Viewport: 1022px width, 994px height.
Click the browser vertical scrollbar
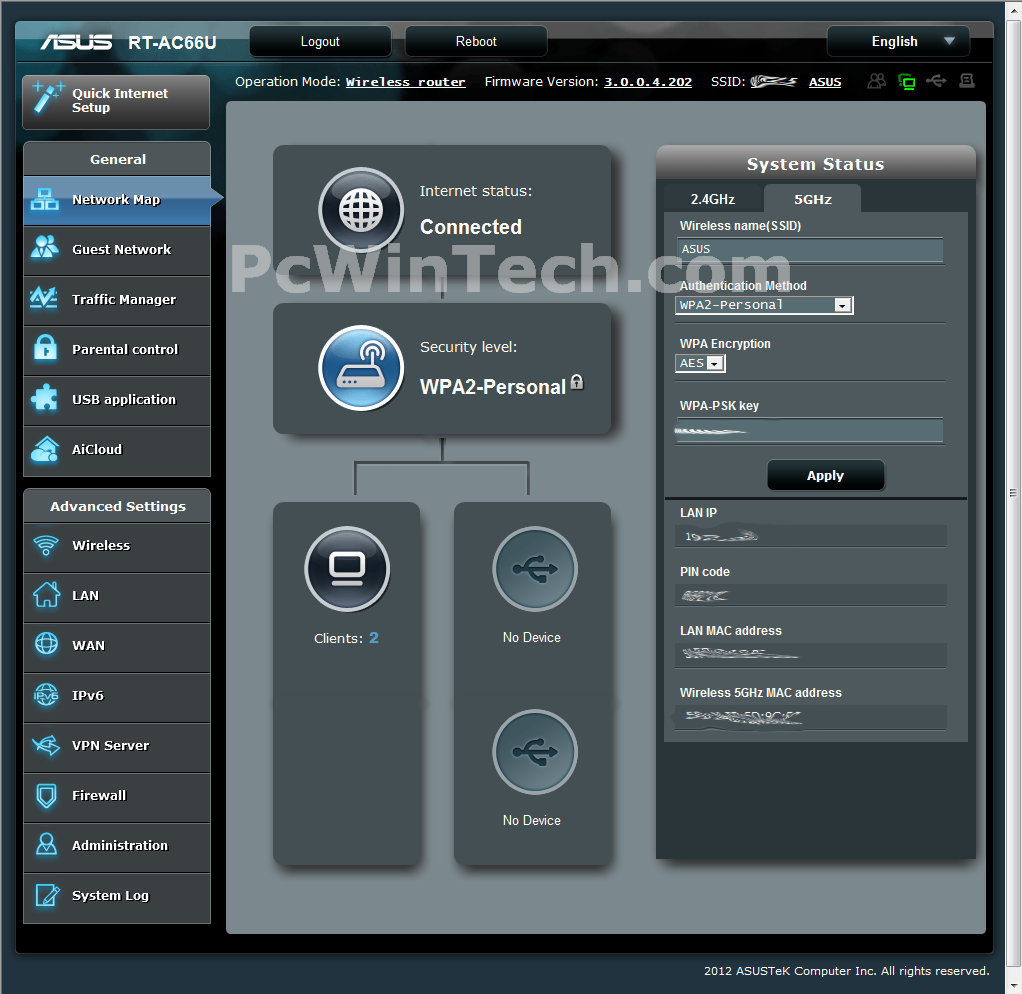[1014, 492]
